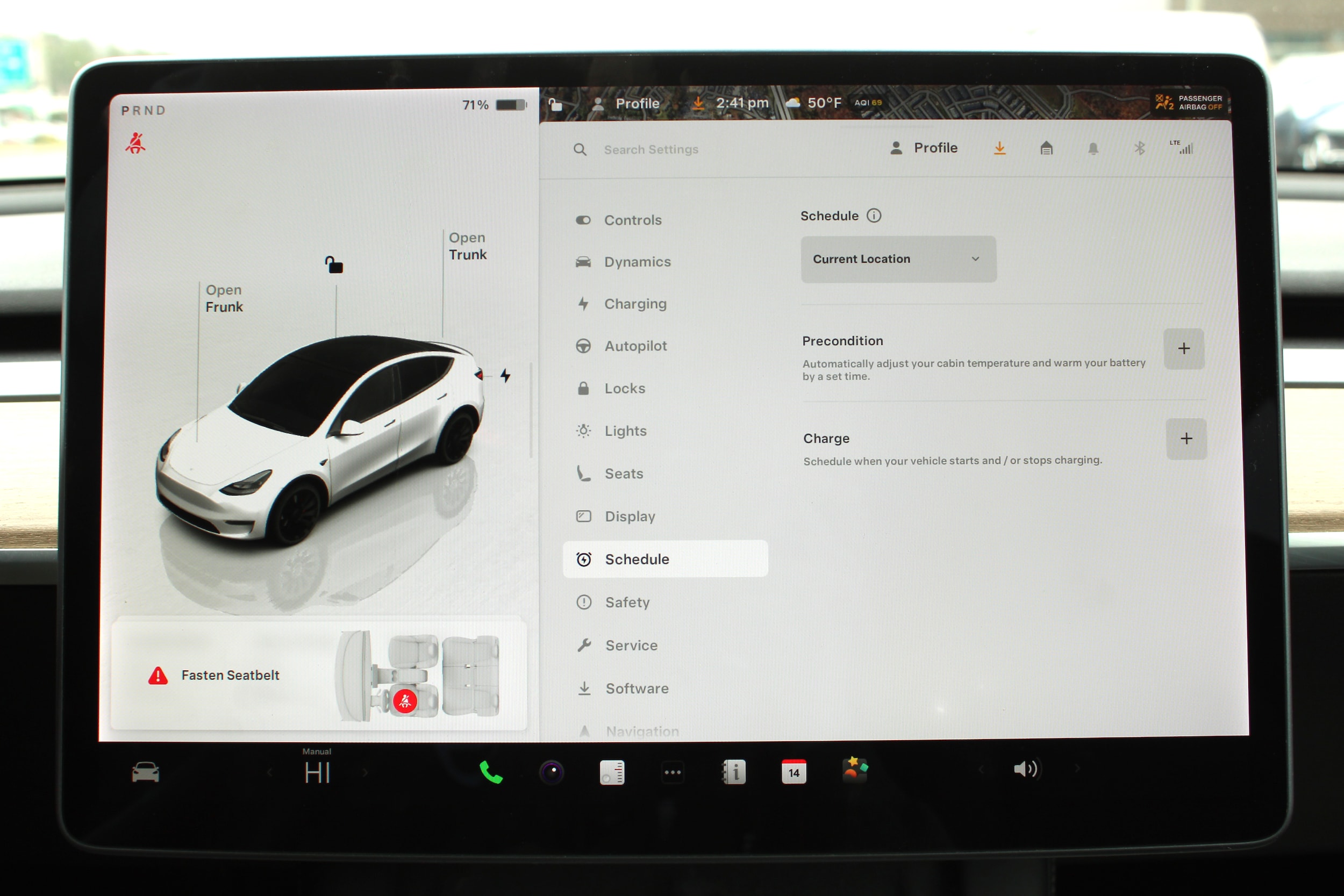The image size is (1344, 896).
Task: Open Profile in settings header
Action: (924, 148)
